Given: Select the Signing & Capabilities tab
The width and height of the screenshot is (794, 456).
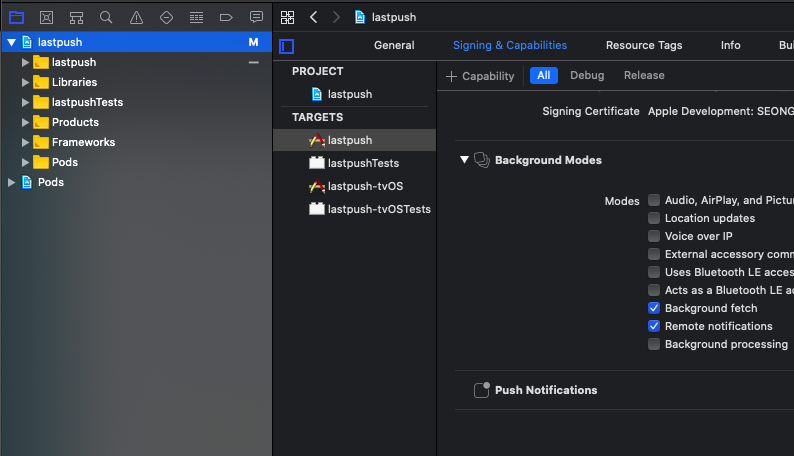Looking at the screenshot, I should (510, 45).
